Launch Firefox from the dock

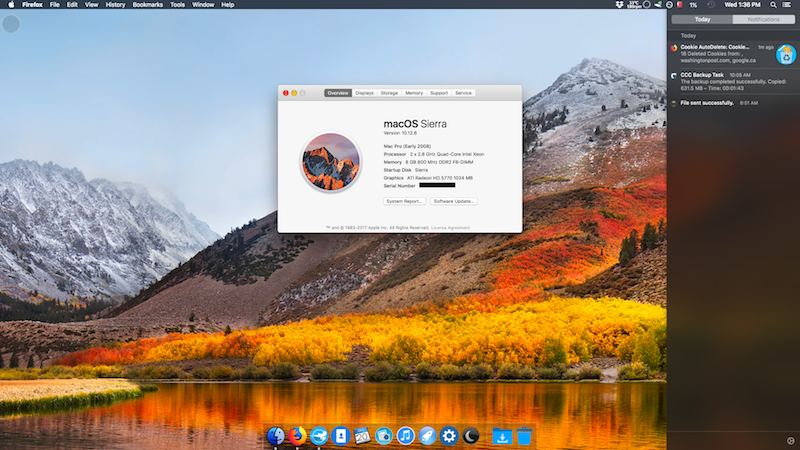tap(297, 436)
